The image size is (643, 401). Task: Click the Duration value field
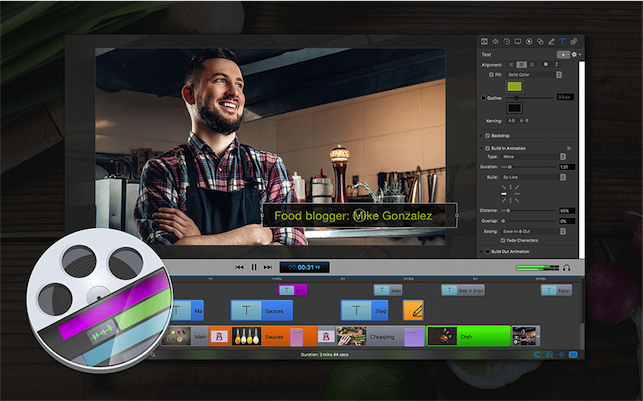point(567,167)
